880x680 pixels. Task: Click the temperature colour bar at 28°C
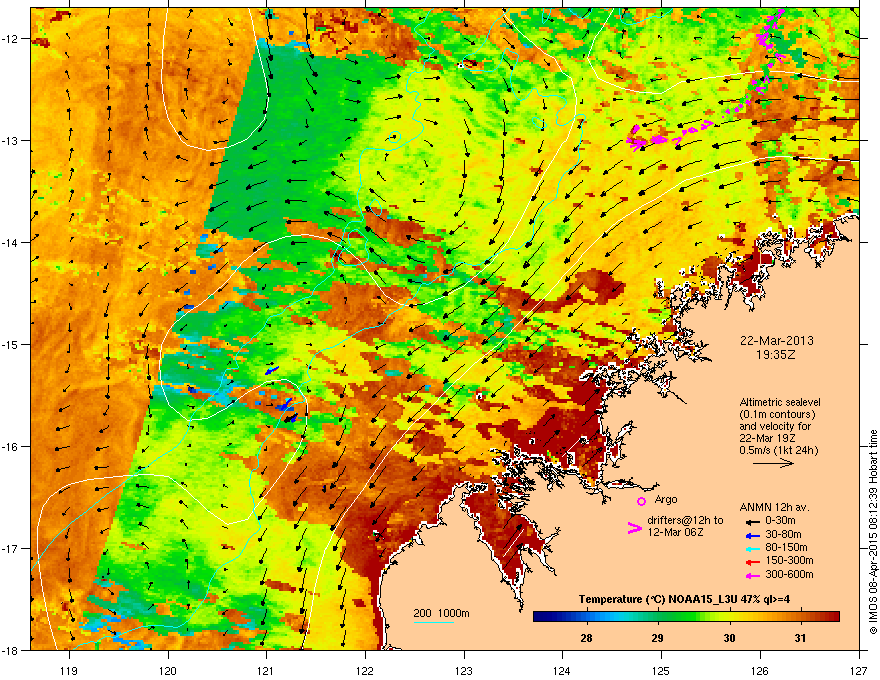tap(586, 617)
